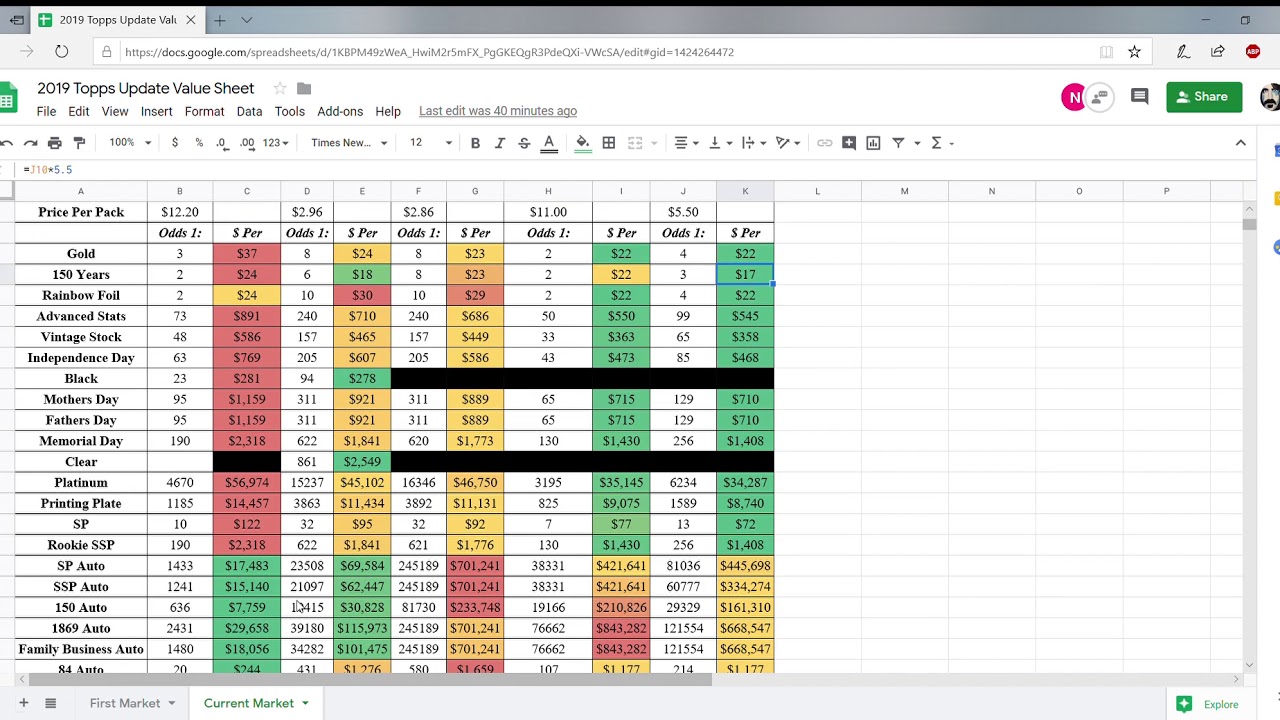This screenshot has height=720, width=1280.
Task: Open the Help menu
Action: (x=388, y=111)
